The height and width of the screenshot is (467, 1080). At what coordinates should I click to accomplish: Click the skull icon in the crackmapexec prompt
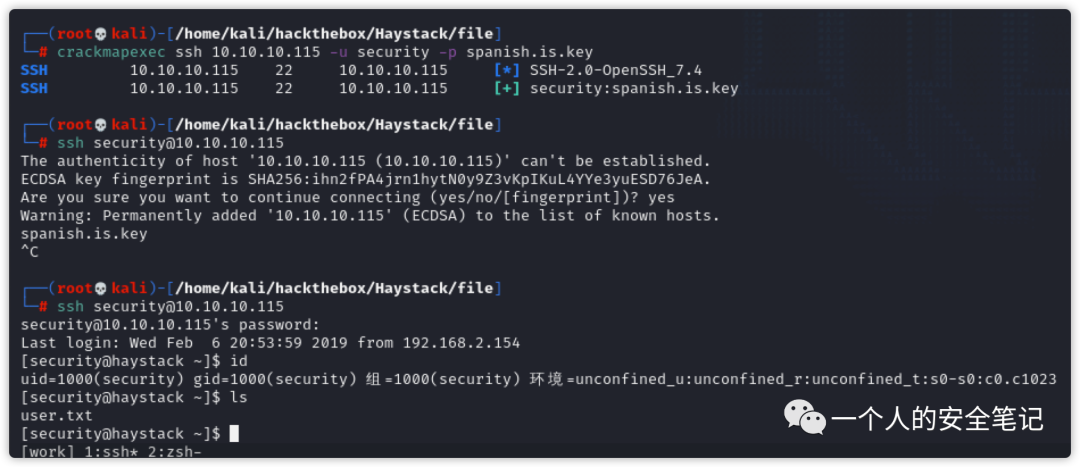99,34
